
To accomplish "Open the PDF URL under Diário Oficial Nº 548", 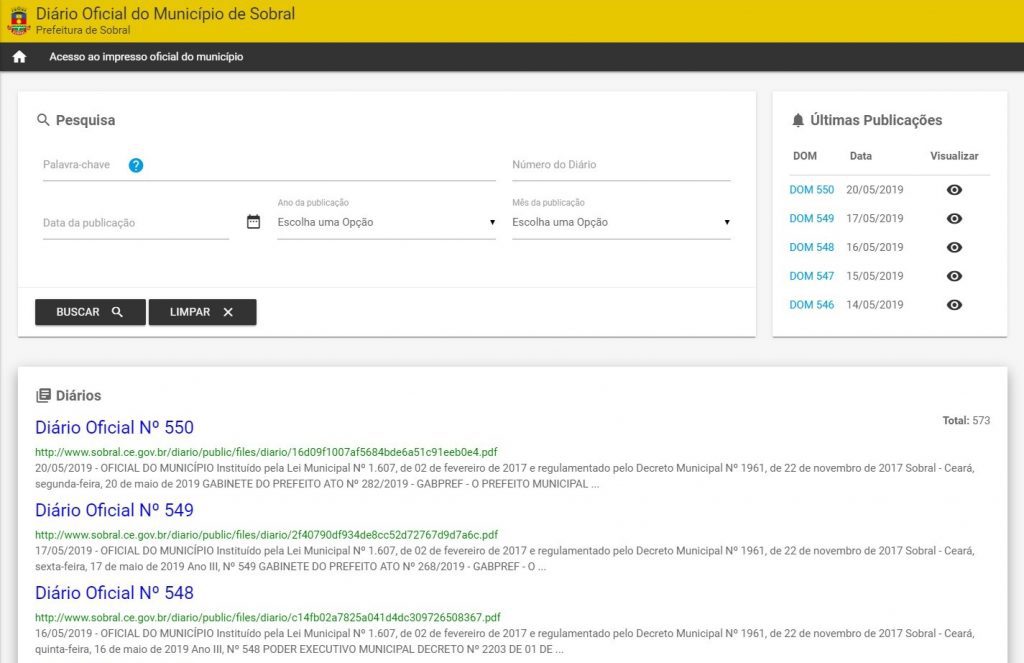I will [267, 617].
